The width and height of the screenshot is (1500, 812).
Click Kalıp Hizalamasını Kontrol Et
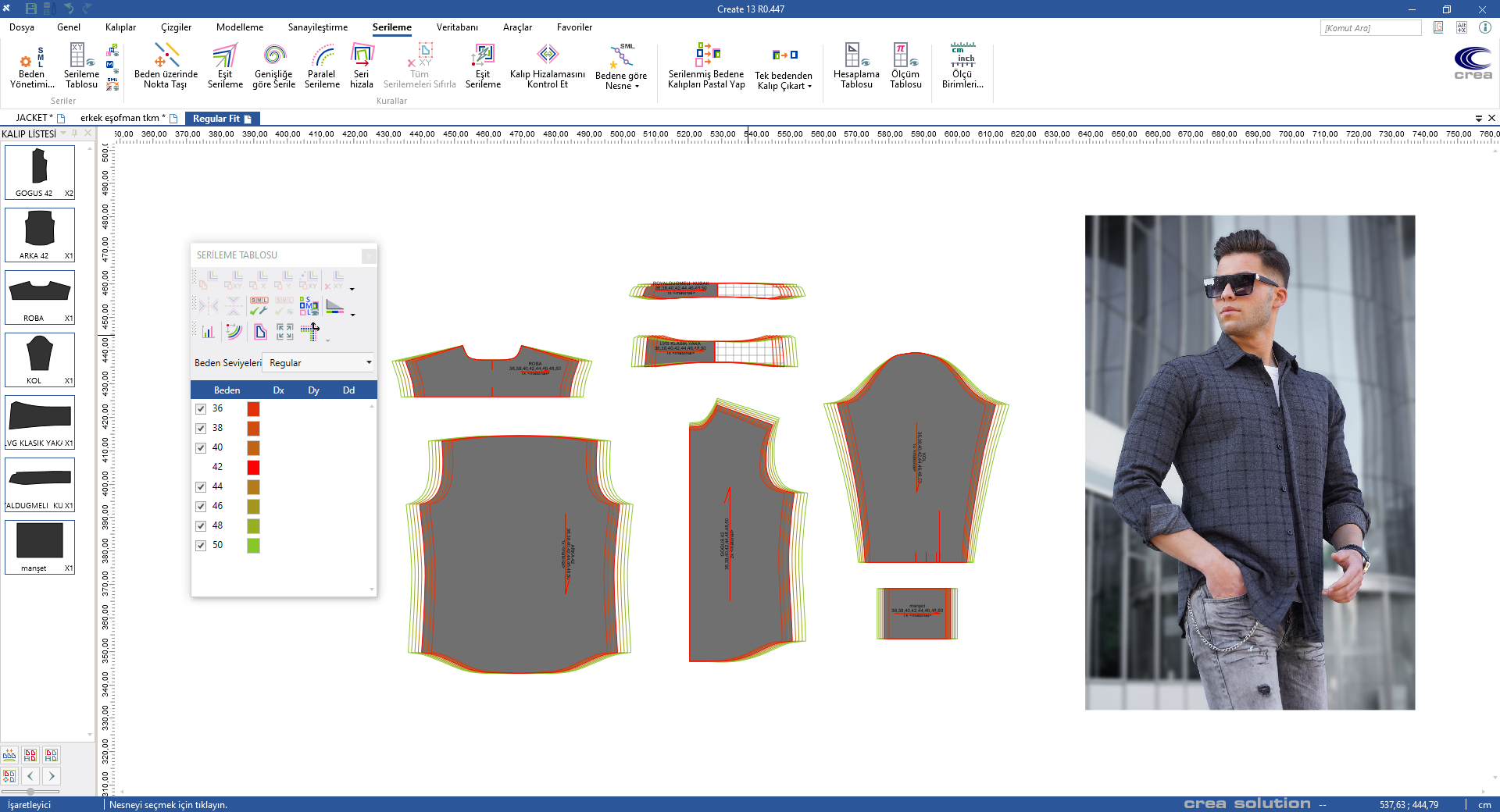547,66
